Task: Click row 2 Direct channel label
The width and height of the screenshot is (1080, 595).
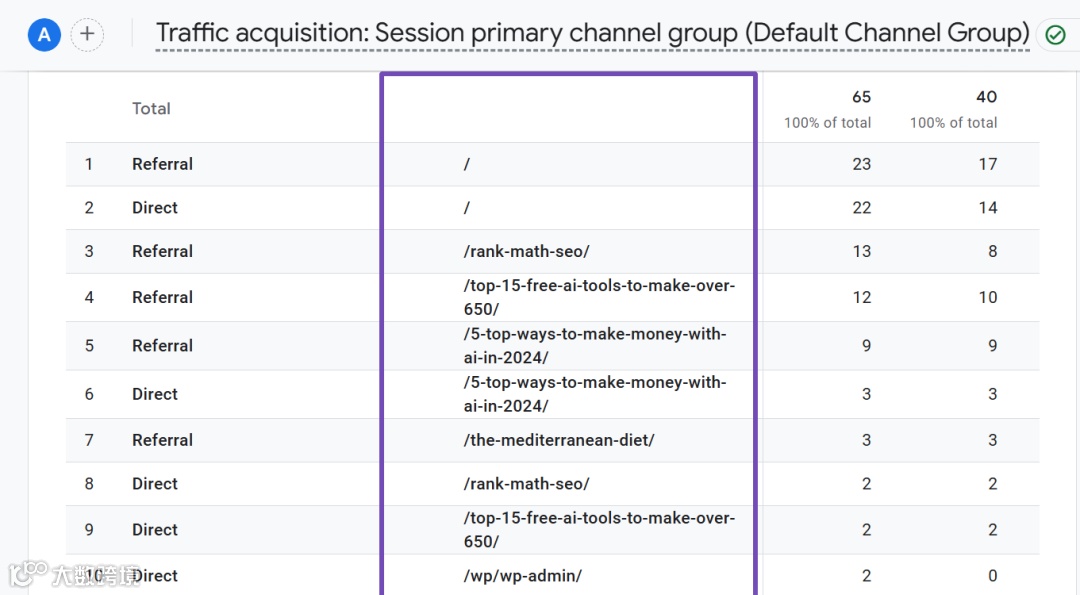Action: [x=155, y=208]
